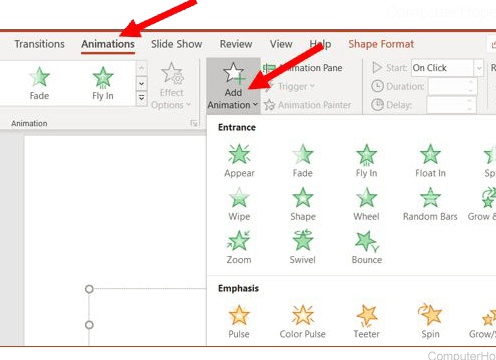Apply the Pulse emphasis effect

pyautogui.click(x=239, y=322)
